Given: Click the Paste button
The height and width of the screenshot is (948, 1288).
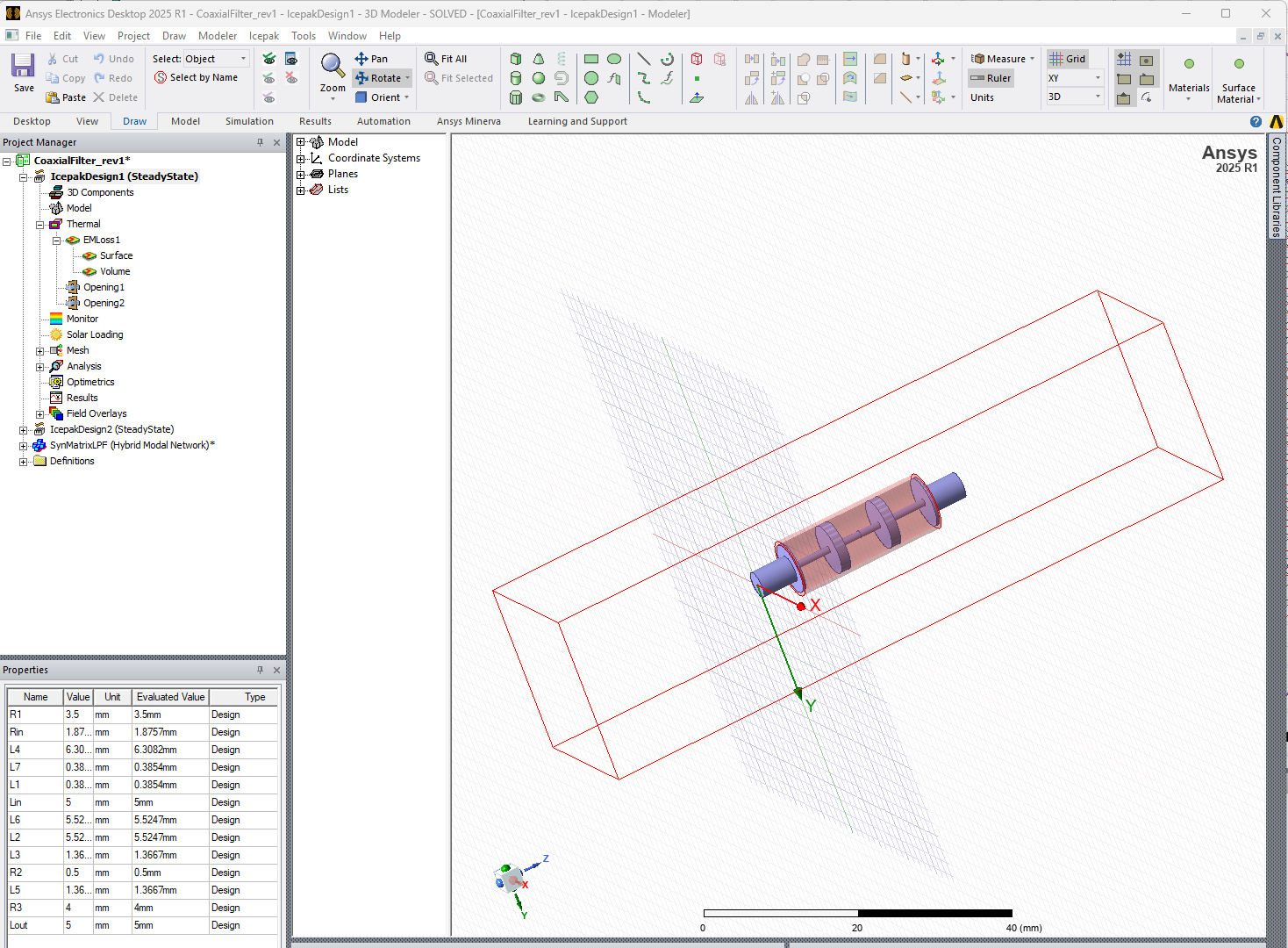Looking at the screenshot, I should (x=66, y=97).
